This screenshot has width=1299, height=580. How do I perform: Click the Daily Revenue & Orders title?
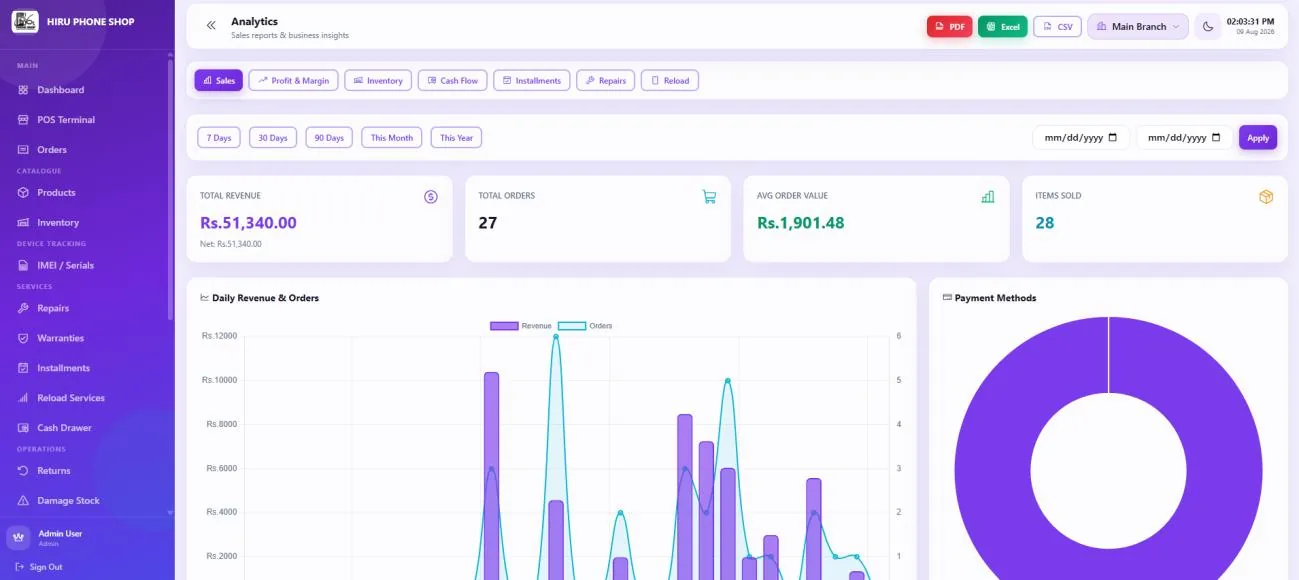point(265,298)
